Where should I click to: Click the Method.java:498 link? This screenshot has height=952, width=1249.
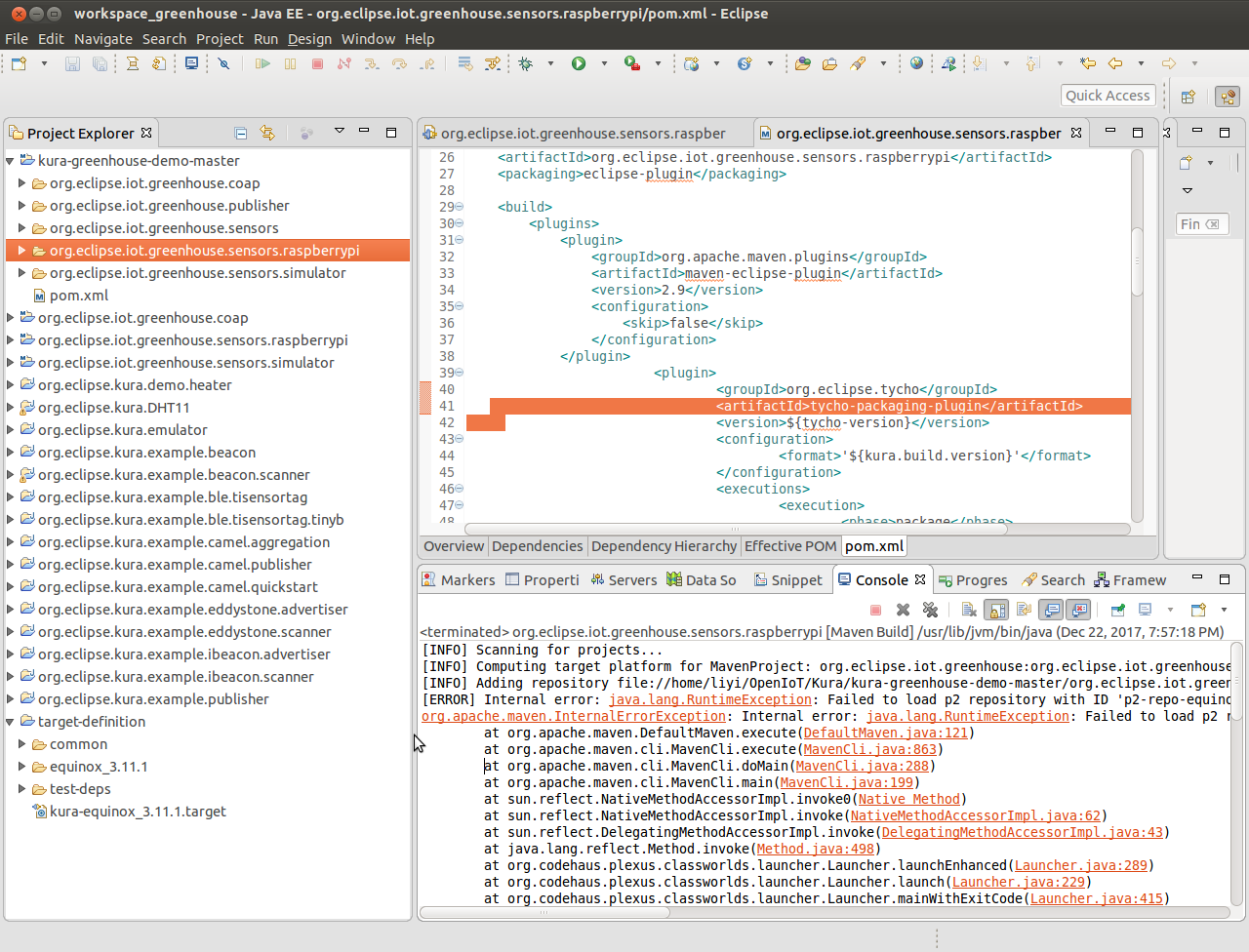pyautogui.click(x=816, y=849)
